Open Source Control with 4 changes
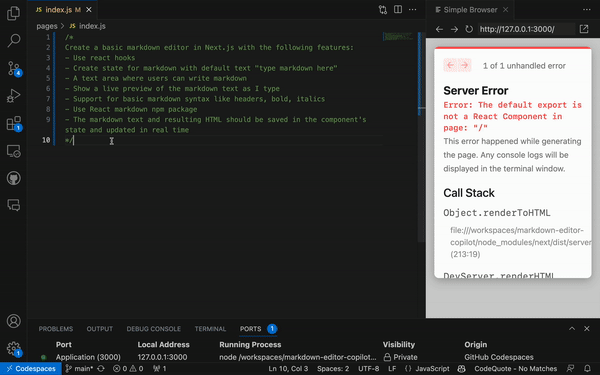Image resolution: width=600 pixels, height=375 pixels. (14, 68)
